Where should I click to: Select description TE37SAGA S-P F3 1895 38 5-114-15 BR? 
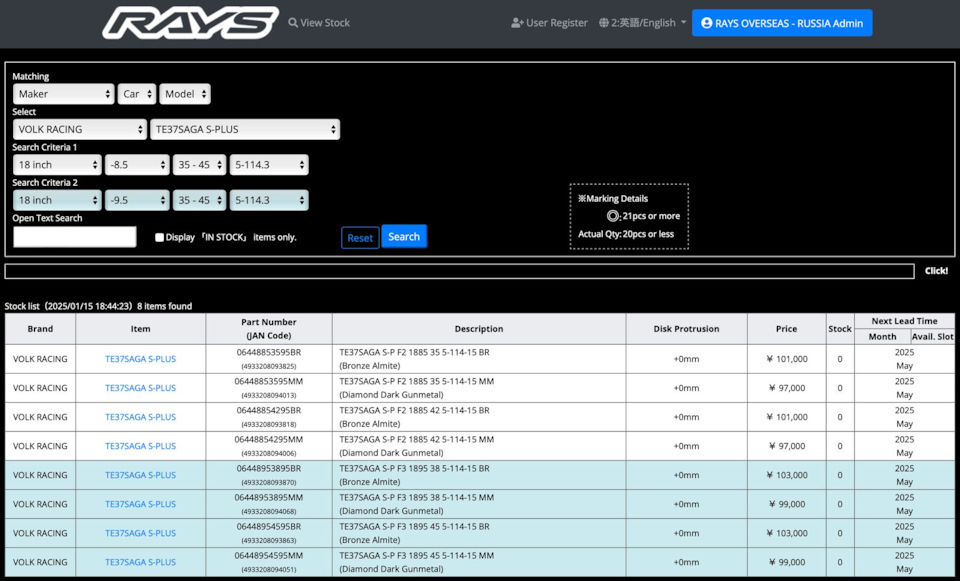coord(414,468)
